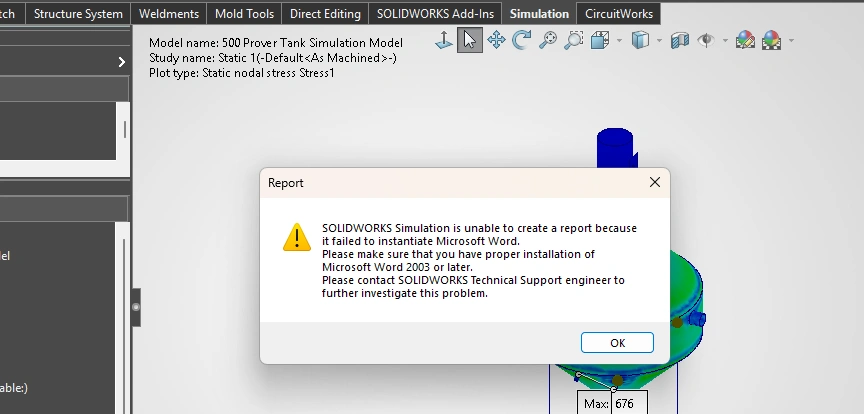Image resolution: width=864 pixels, height=414 pixels.
Task: Click the Study name Static 1 text
Action: pos(273,58)
